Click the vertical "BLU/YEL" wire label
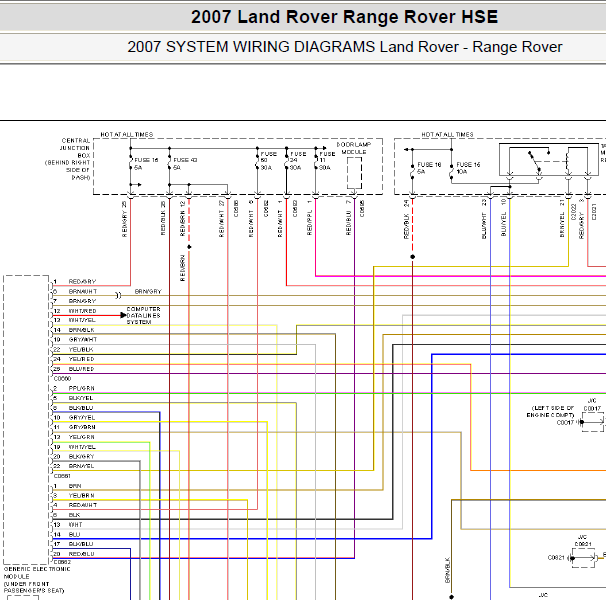This screenshot has height=600, width=606. (503, 223)
